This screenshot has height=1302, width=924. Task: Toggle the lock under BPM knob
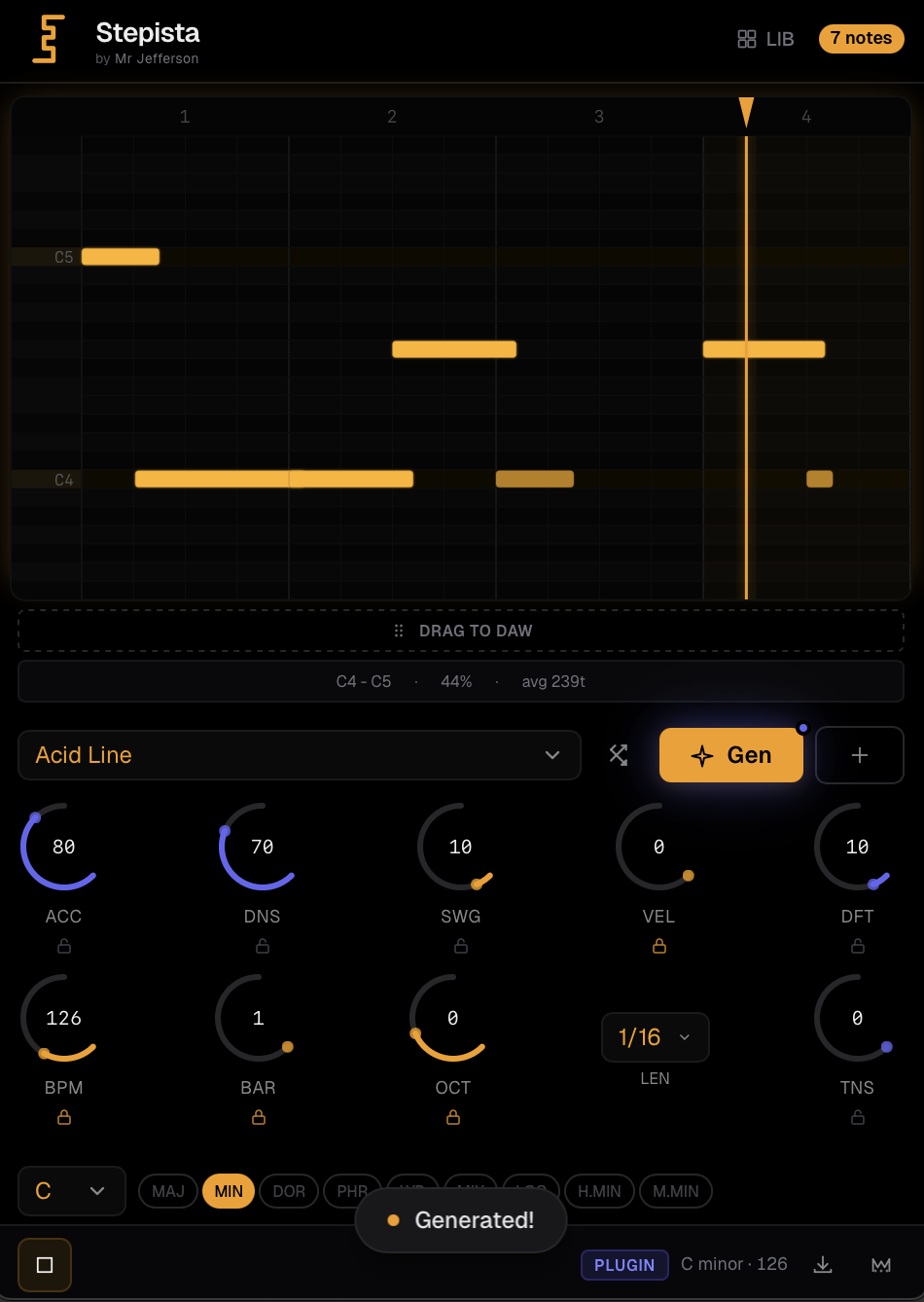click(64, 1117)
